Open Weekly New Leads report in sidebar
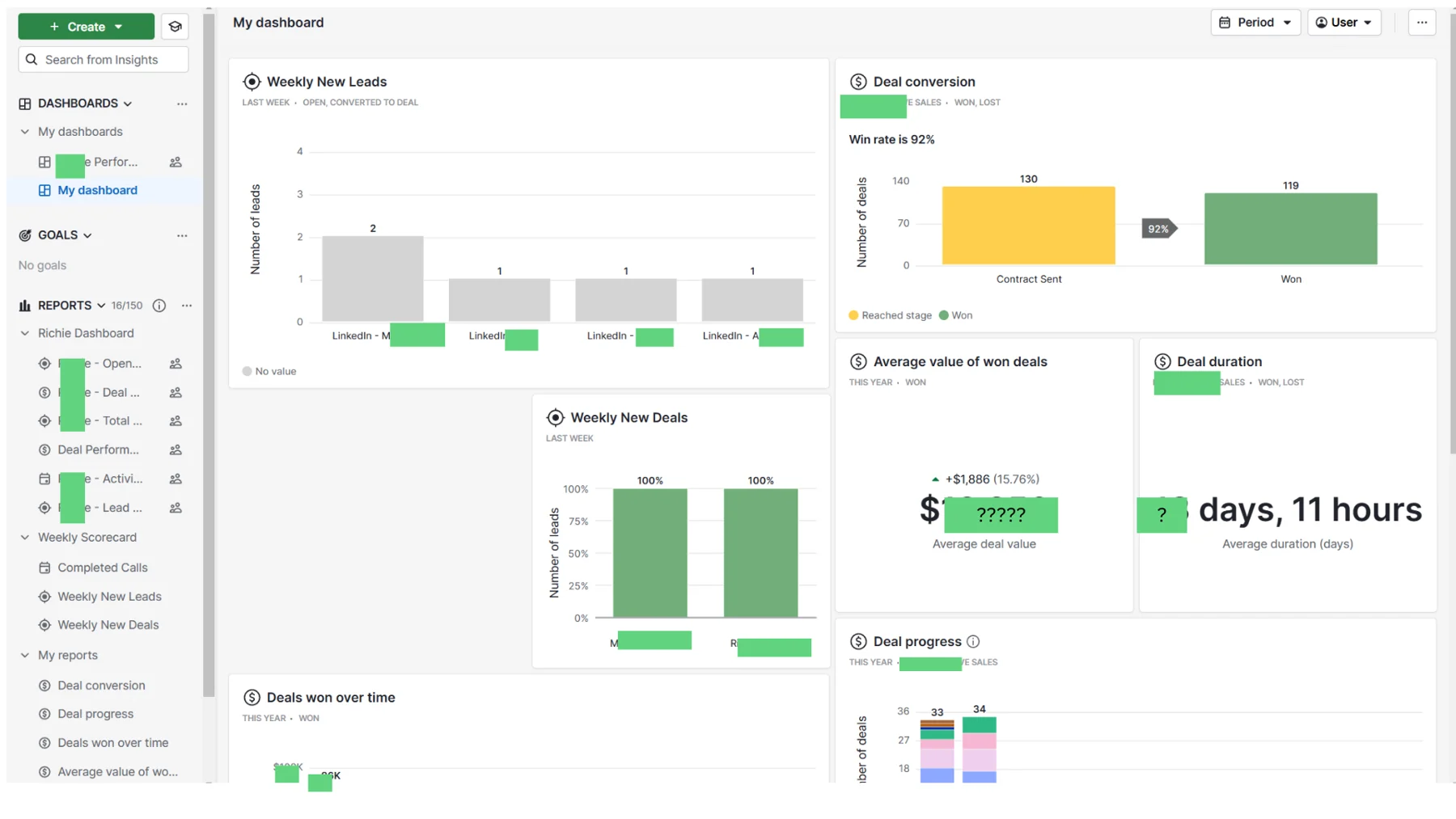 [x=109, y=597]
